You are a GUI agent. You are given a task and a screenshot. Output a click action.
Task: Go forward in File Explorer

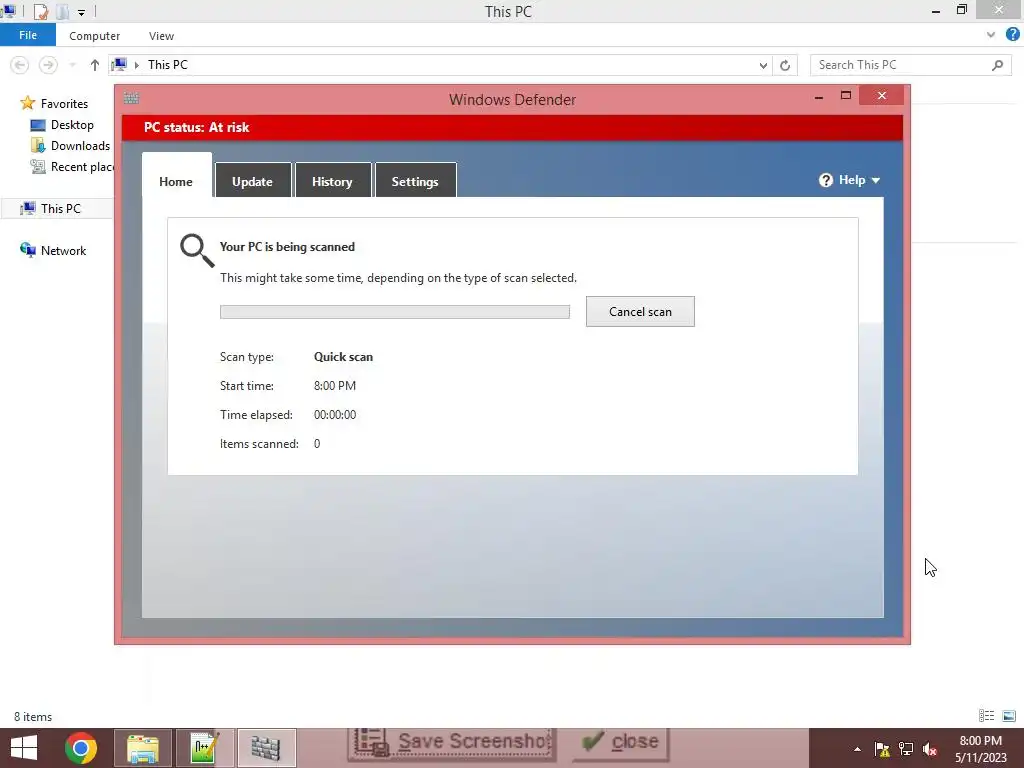point(48,65)
